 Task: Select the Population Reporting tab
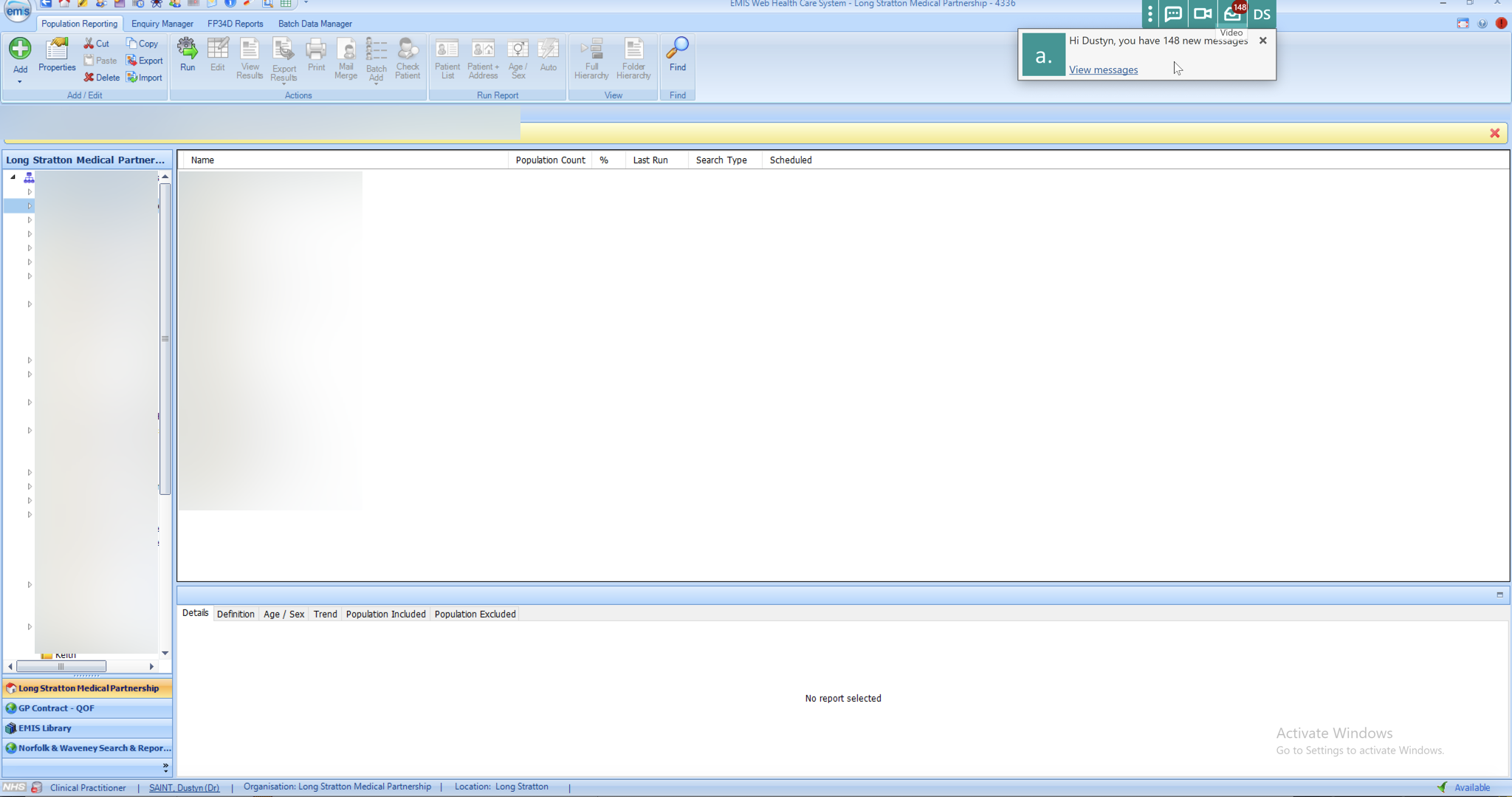79,24
